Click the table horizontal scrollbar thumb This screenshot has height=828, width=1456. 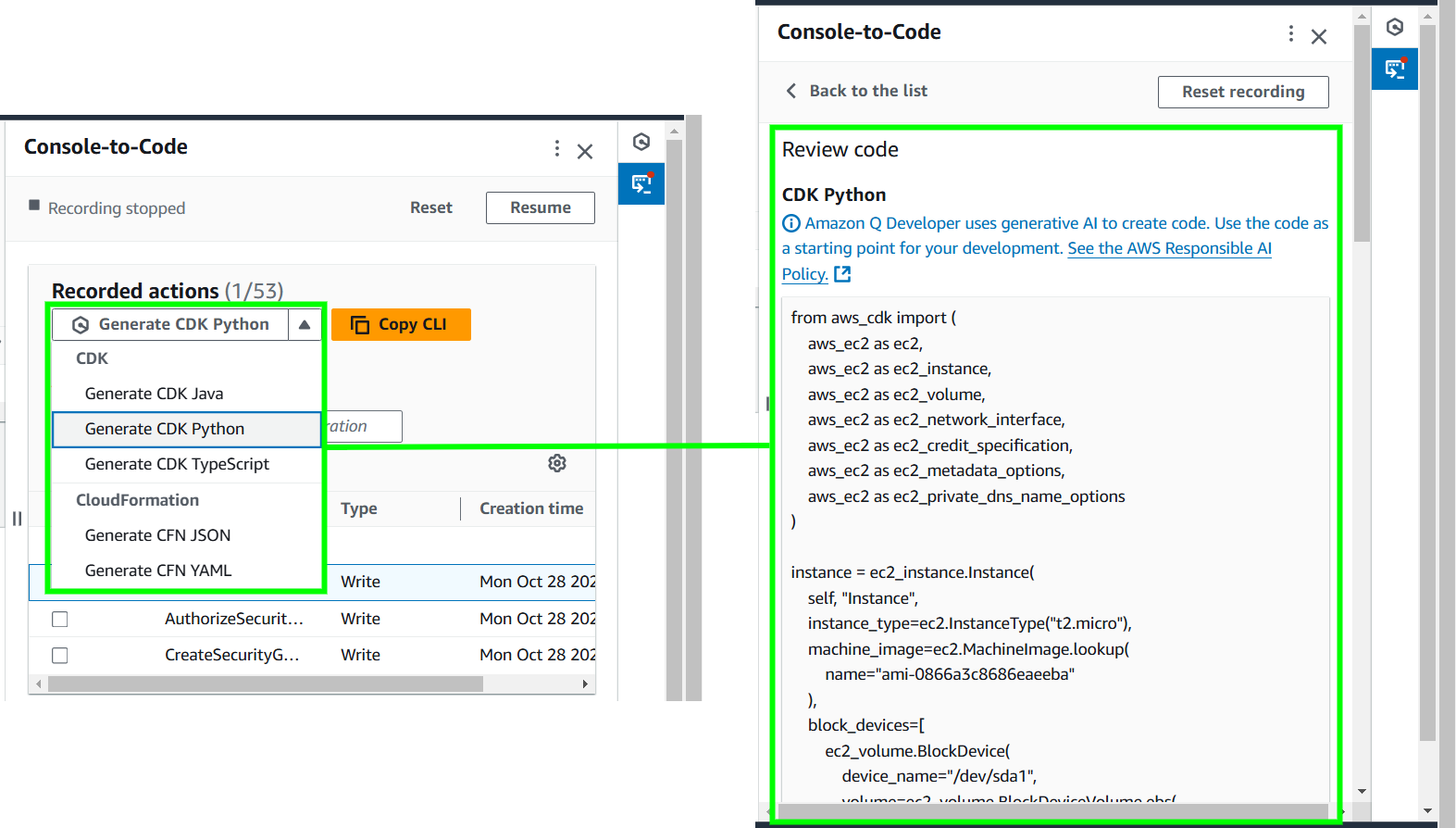click(266, 684)
